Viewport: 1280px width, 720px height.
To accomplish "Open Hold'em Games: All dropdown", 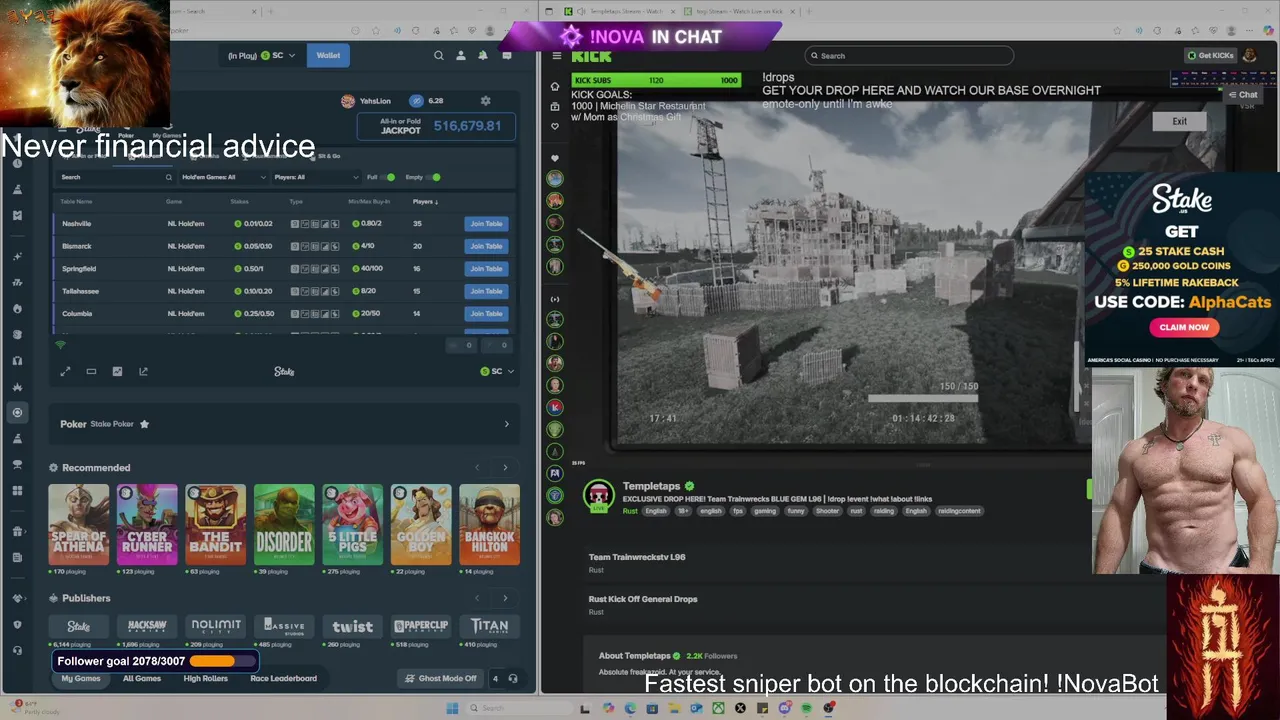I will tap(224, 177).
